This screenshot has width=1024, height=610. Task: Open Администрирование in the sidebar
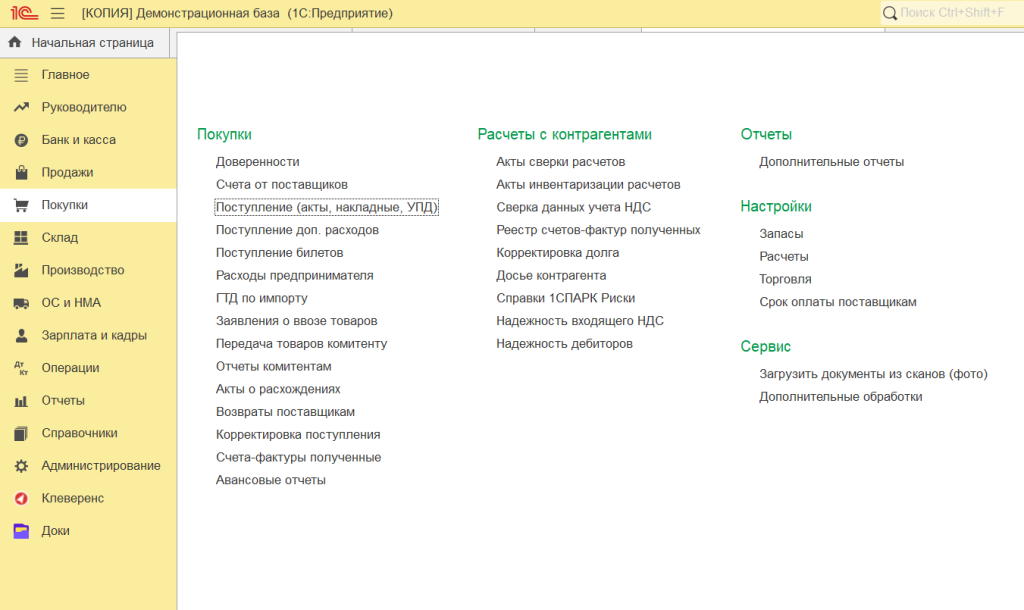point(88,466)
